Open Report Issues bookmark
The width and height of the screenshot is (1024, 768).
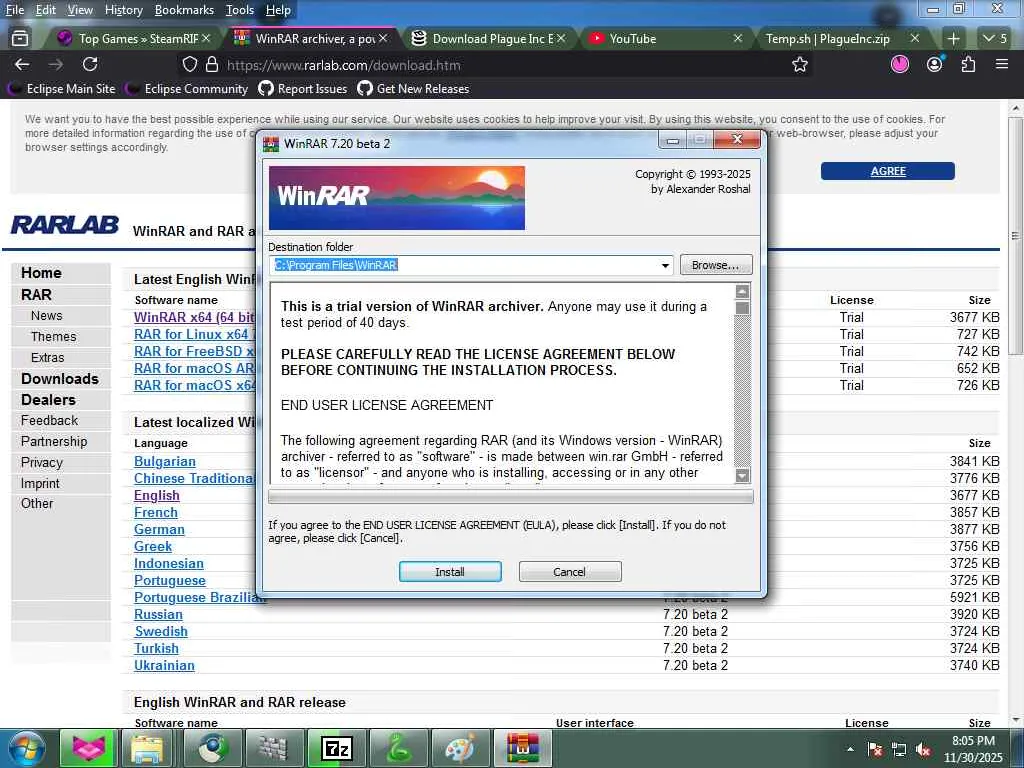click(302, 89)
